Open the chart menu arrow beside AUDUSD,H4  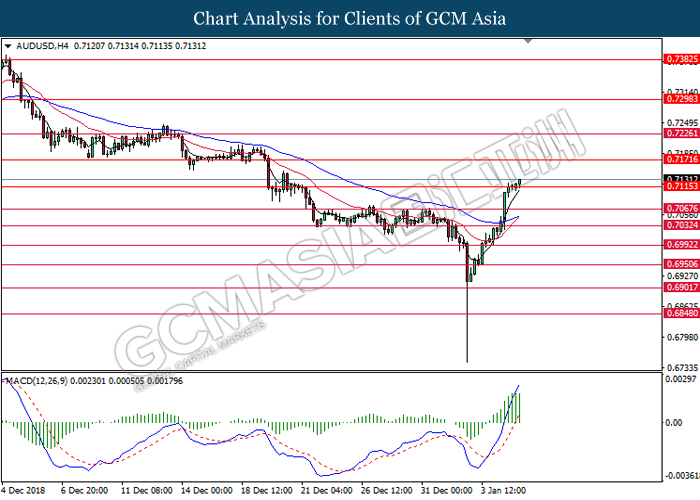click(8, 46)
